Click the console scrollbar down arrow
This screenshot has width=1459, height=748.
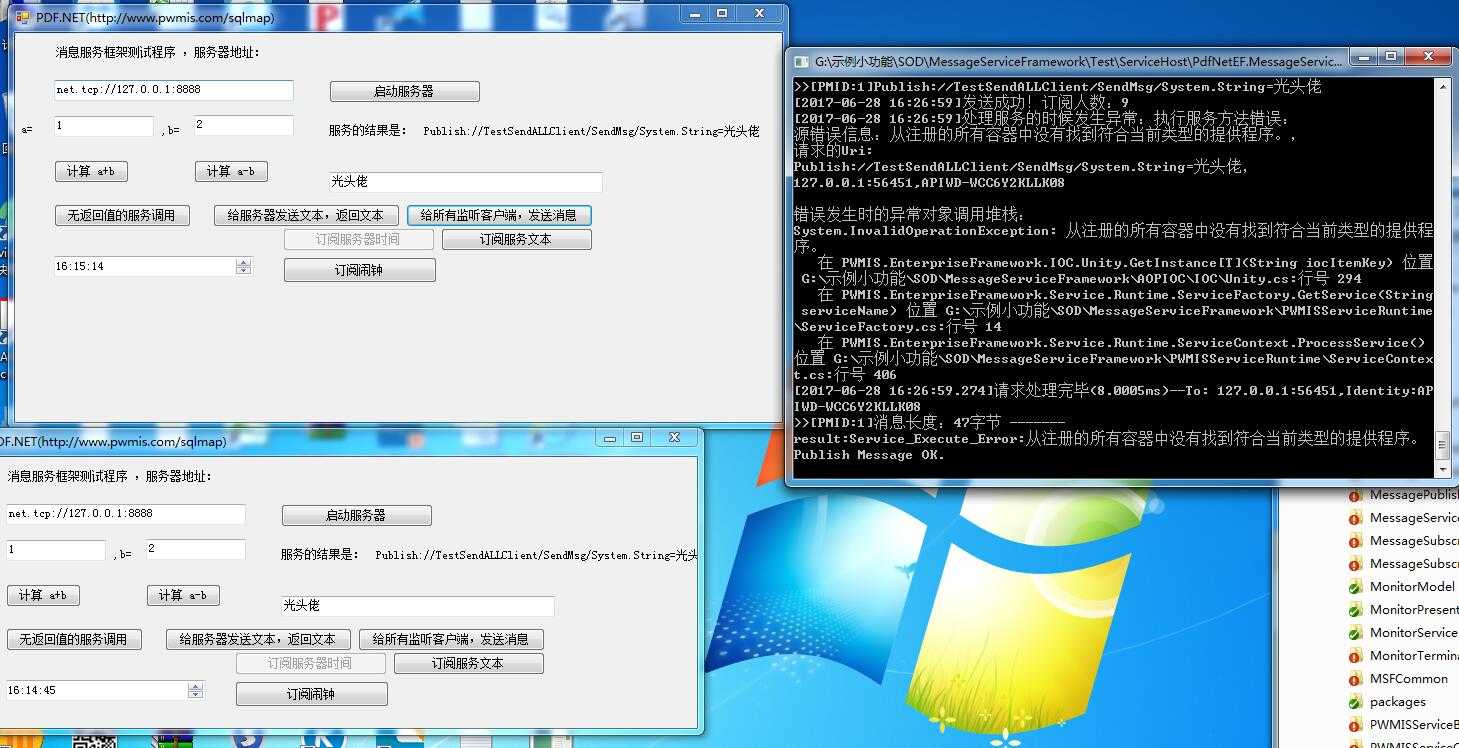point(1441,470)
